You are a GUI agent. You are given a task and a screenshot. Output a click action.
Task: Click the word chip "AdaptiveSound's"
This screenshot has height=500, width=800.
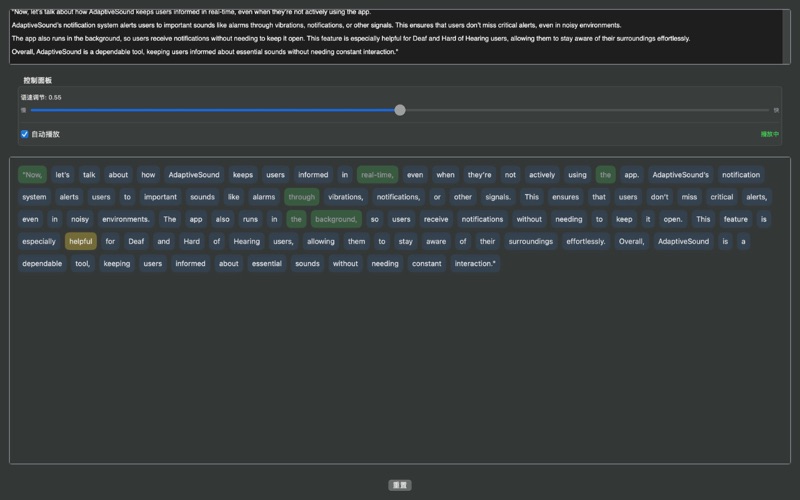pyautogui.click(x=681, y=174)
